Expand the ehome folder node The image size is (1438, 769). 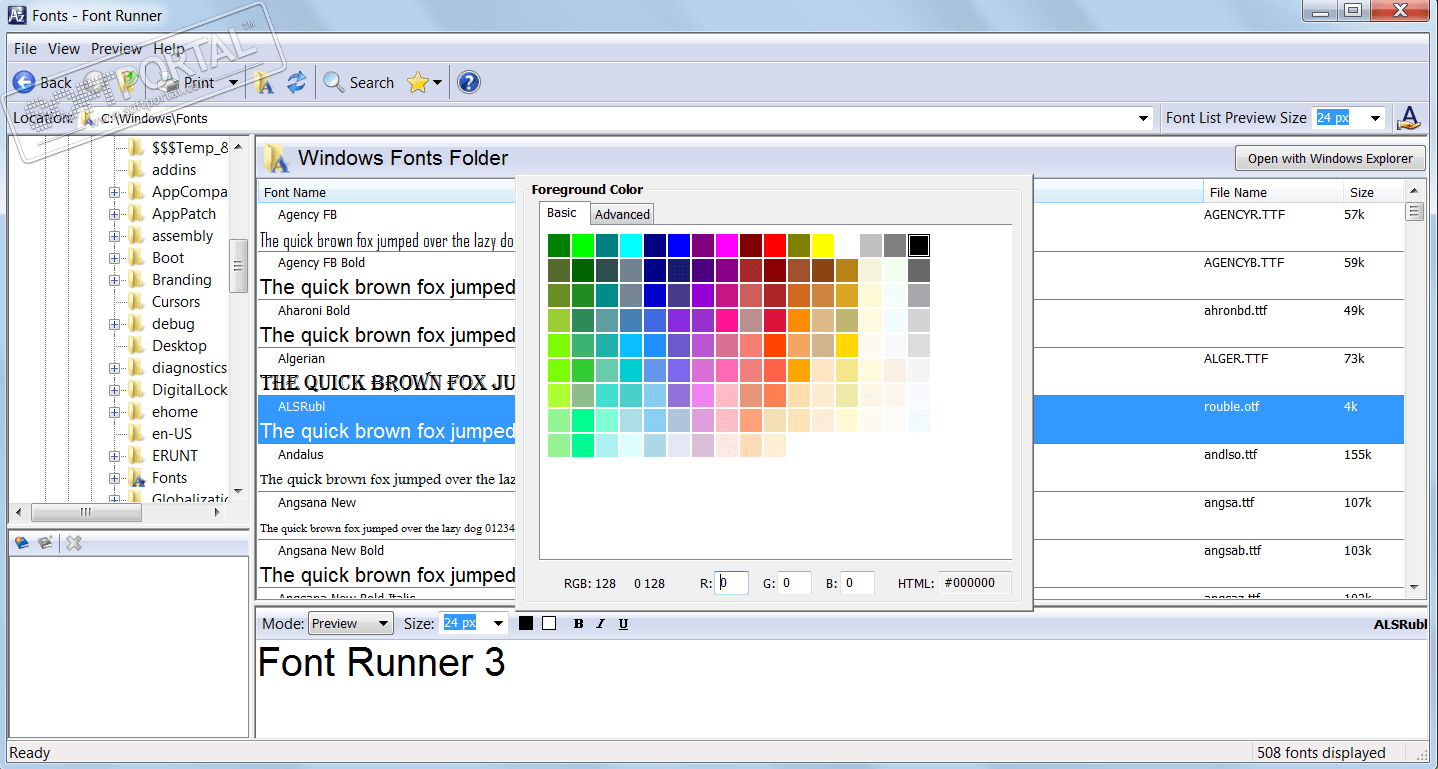pyautogui.click(x=114, y=412)
